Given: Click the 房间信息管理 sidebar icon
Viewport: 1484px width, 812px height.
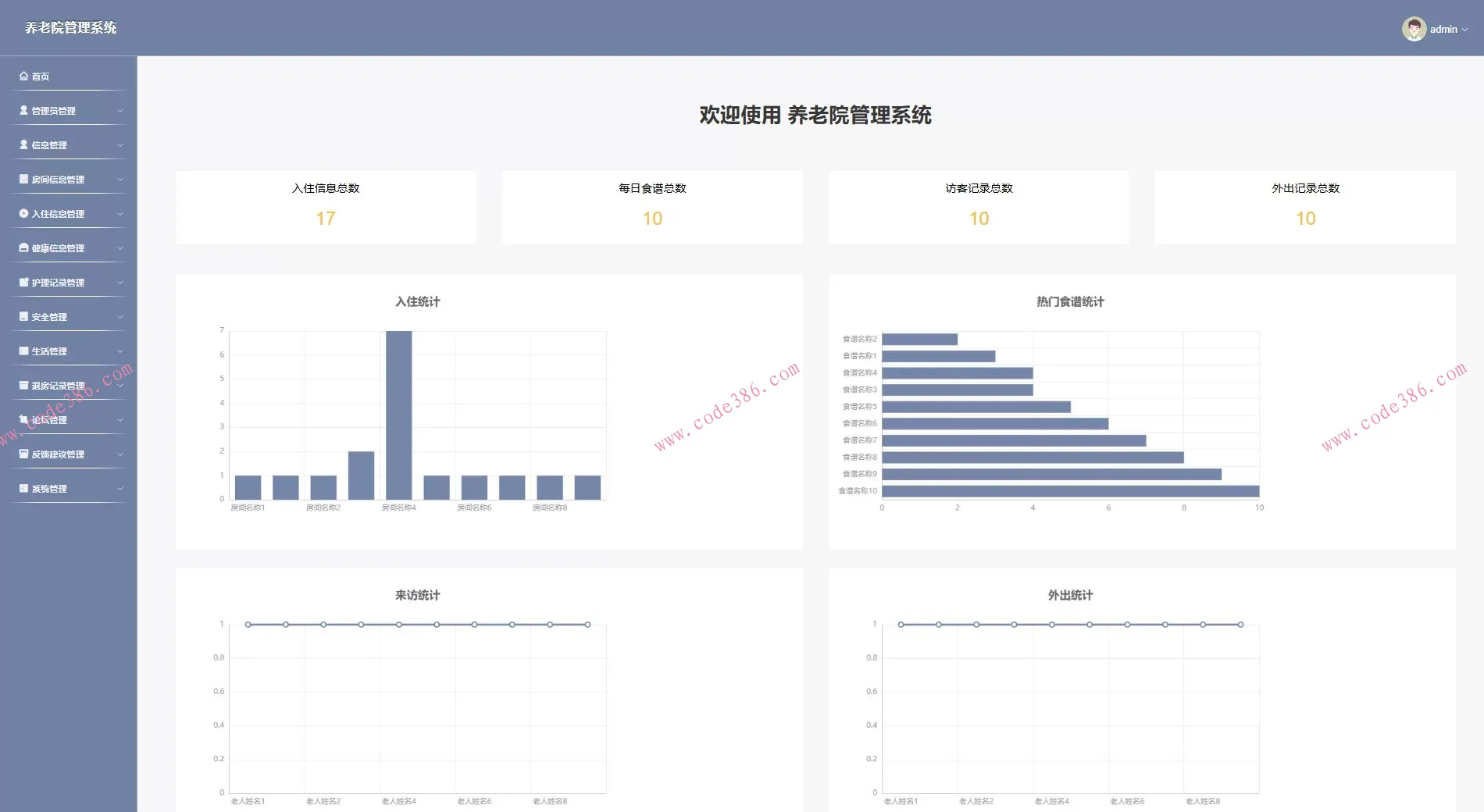Looking at the screenshot, I should pos(23,180).
